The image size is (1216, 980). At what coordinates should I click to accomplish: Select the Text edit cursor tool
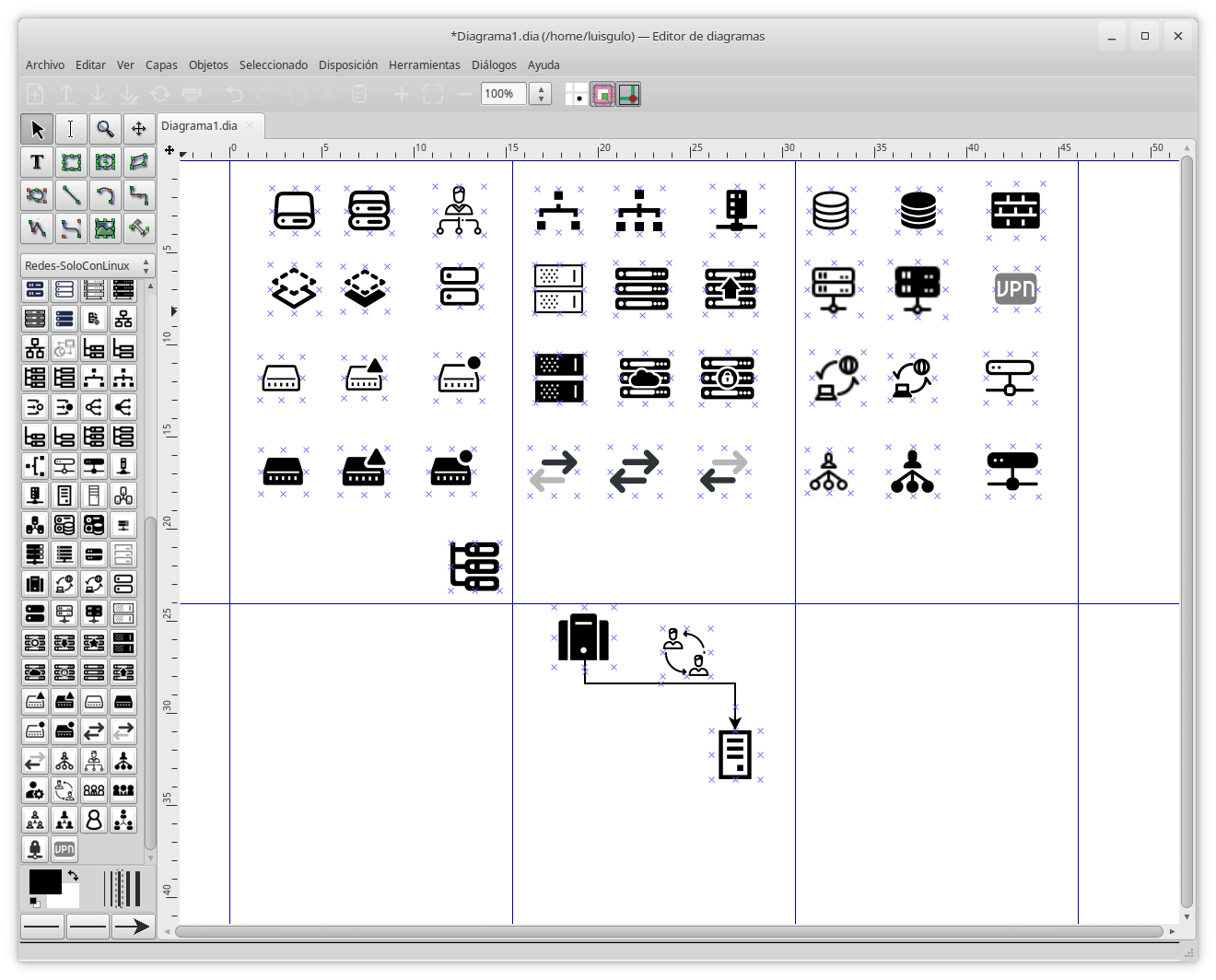(x=71, y=129)
